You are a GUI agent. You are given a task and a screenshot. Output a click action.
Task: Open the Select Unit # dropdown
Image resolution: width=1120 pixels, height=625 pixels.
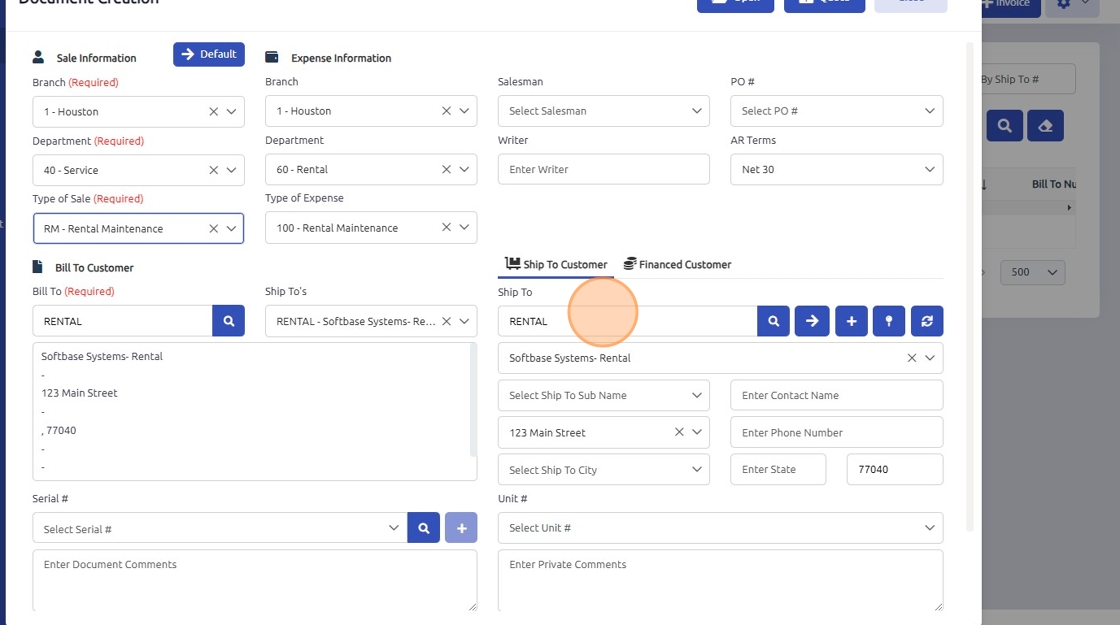click(x=720, y=528)
